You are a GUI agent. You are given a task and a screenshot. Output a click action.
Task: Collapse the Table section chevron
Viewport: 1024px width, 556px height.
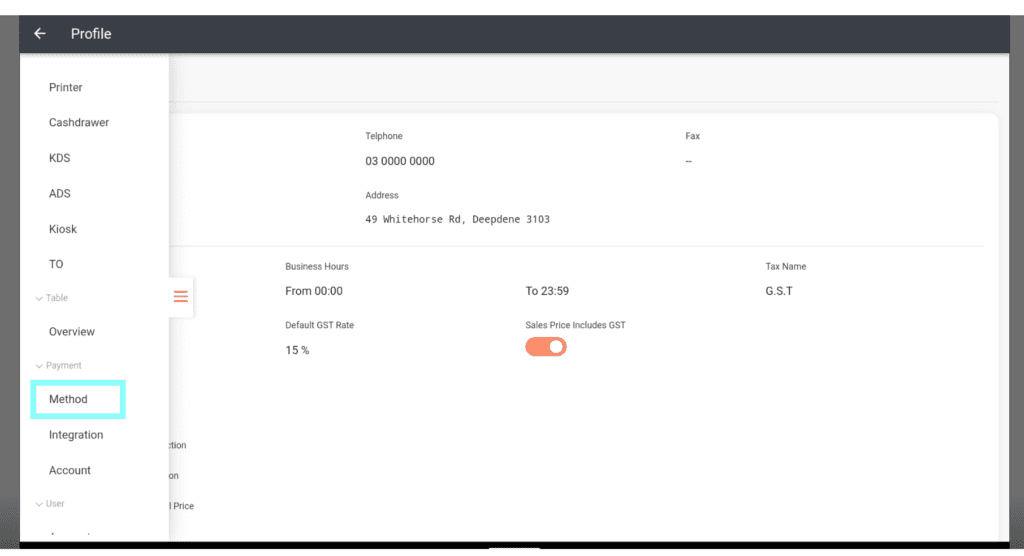click(39, 299)
